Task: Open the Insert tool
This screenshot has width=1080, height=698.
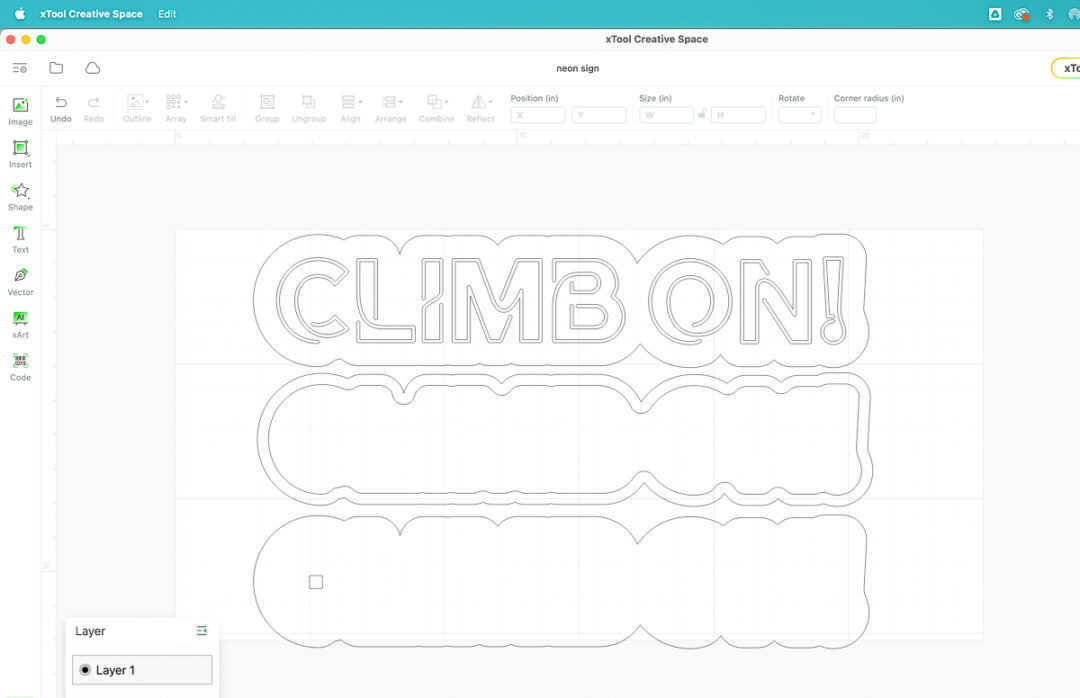Action: (20, 153)
